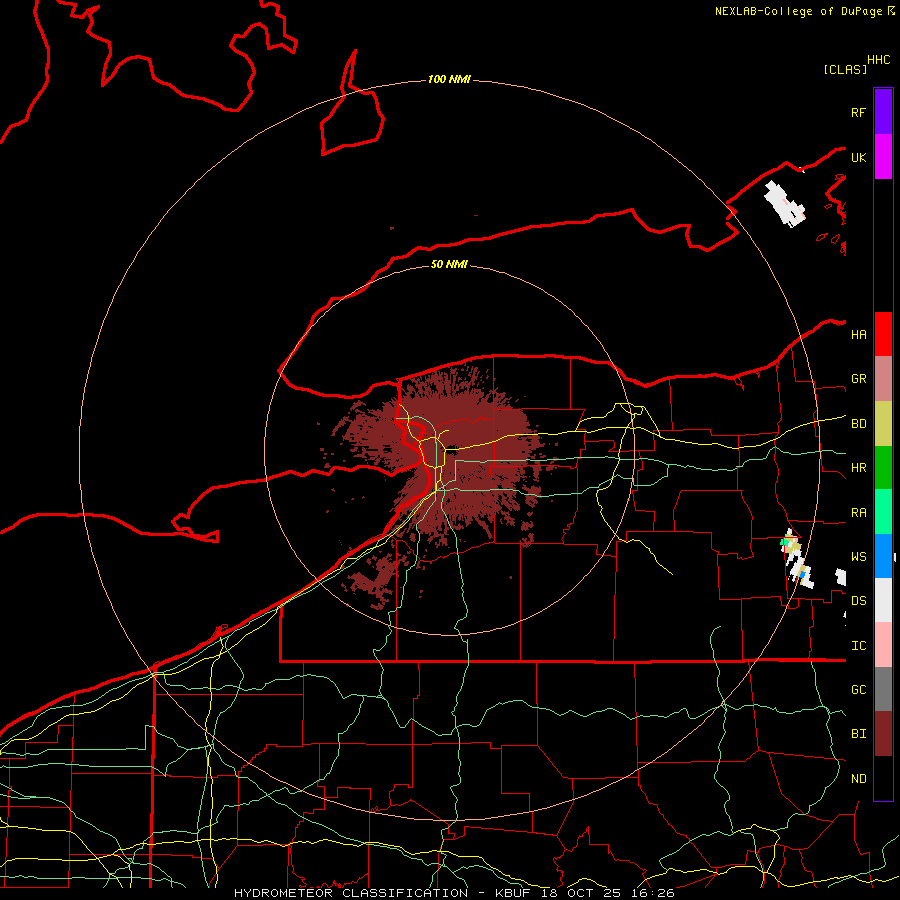
Task: Click the BI legend label
Action: [858, 734]
